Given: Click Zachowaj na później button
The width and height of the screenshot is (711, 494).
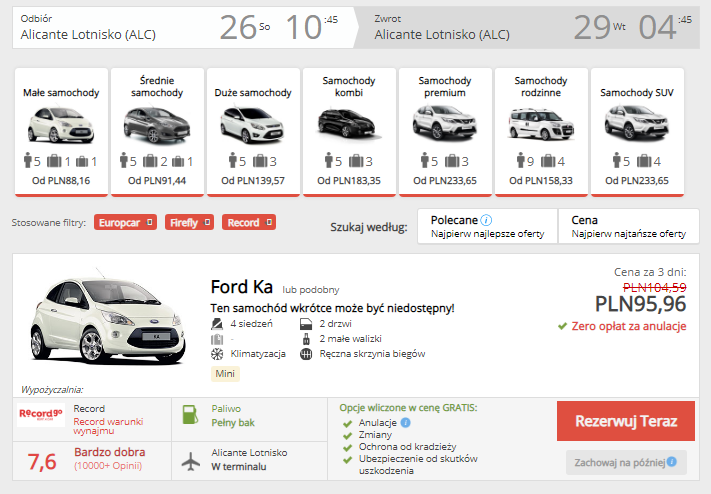Looking at the screenshot, I should [x=626, y=462].
